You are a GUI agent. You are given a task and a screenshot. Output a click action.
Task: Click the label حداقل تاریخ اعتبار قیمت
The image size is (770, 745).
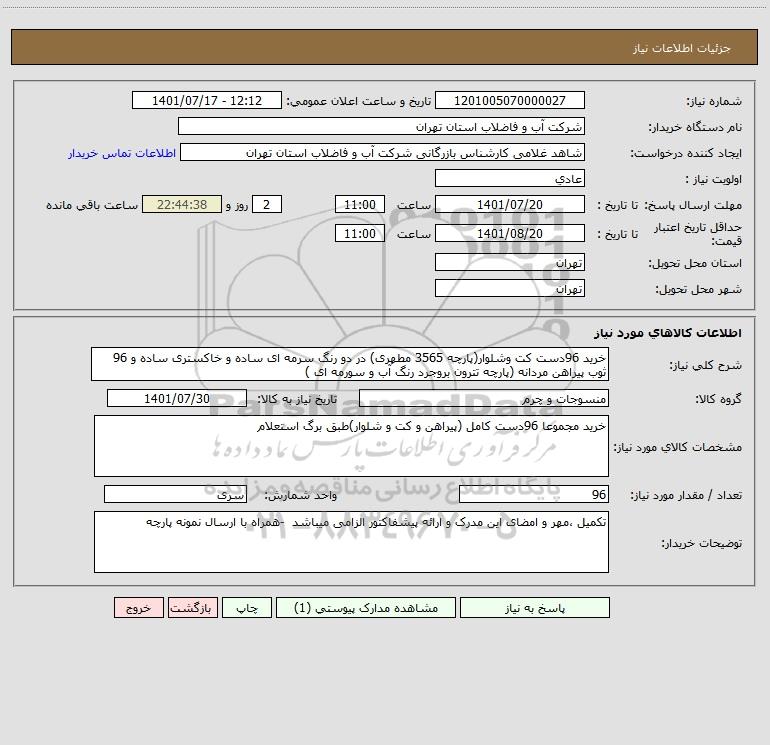(x=697, y=234)
